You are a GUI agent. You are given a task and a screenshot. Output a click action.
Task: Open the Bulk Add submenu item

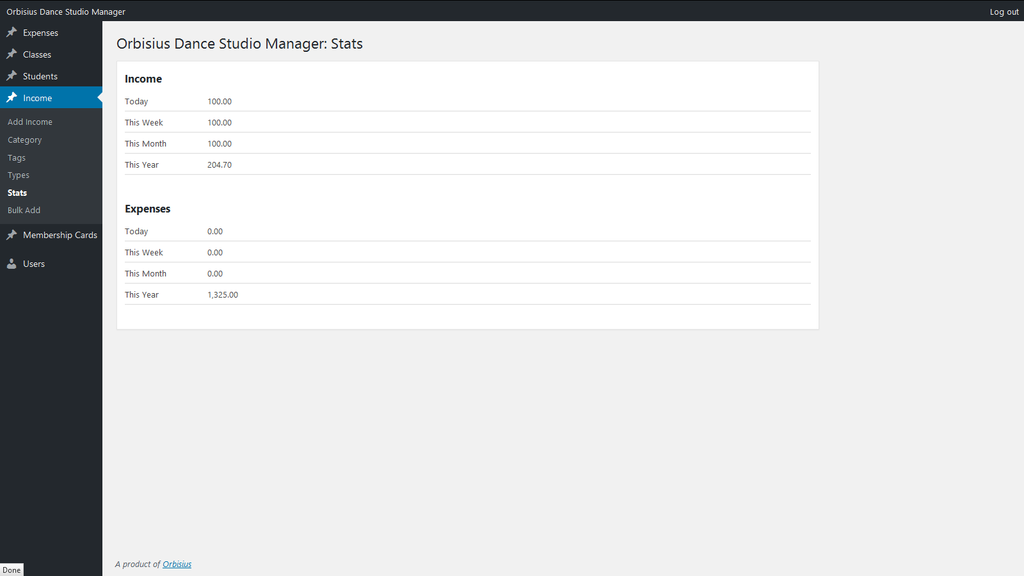24,210
